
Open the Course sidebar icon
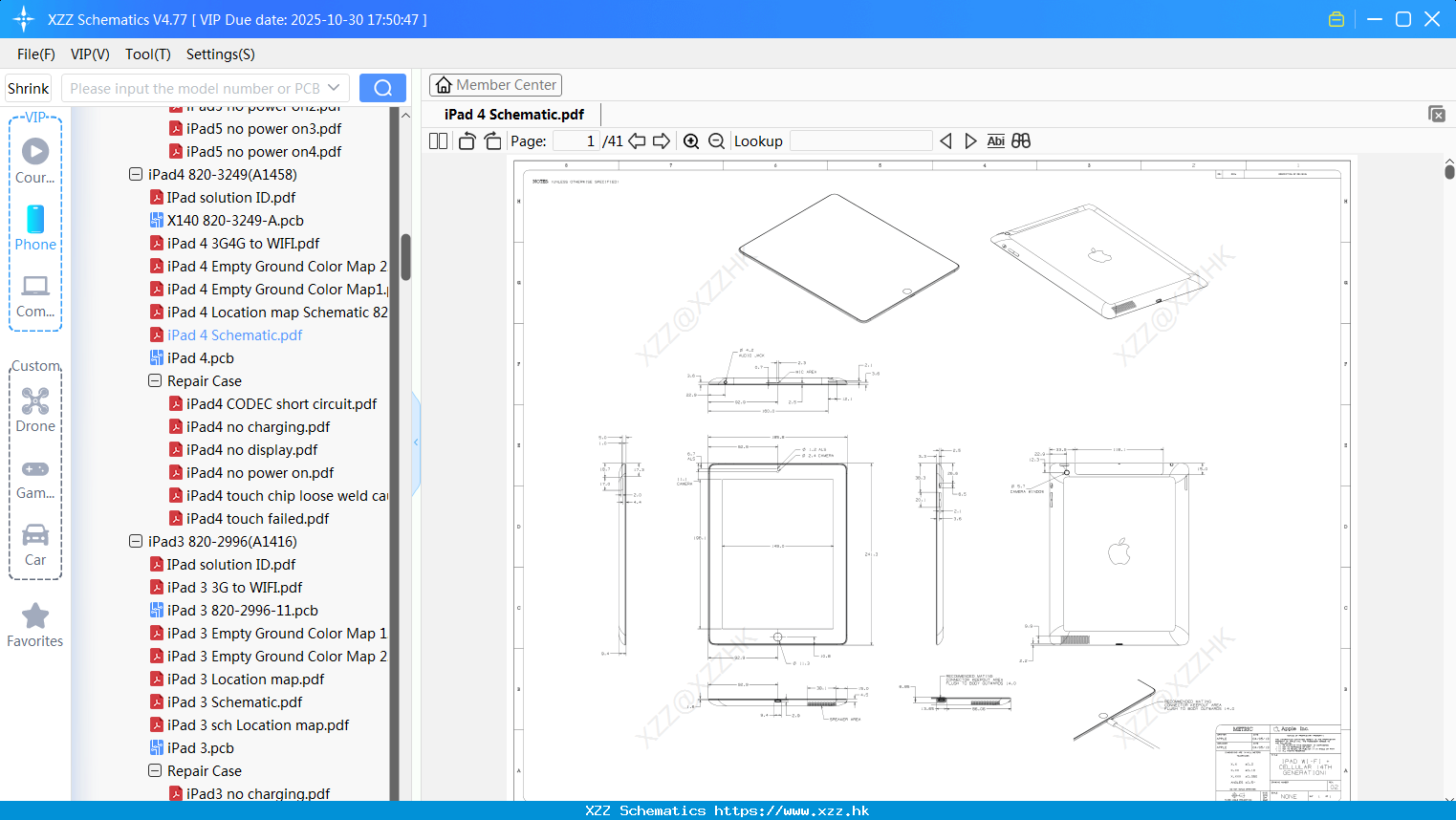pos(35,161)
